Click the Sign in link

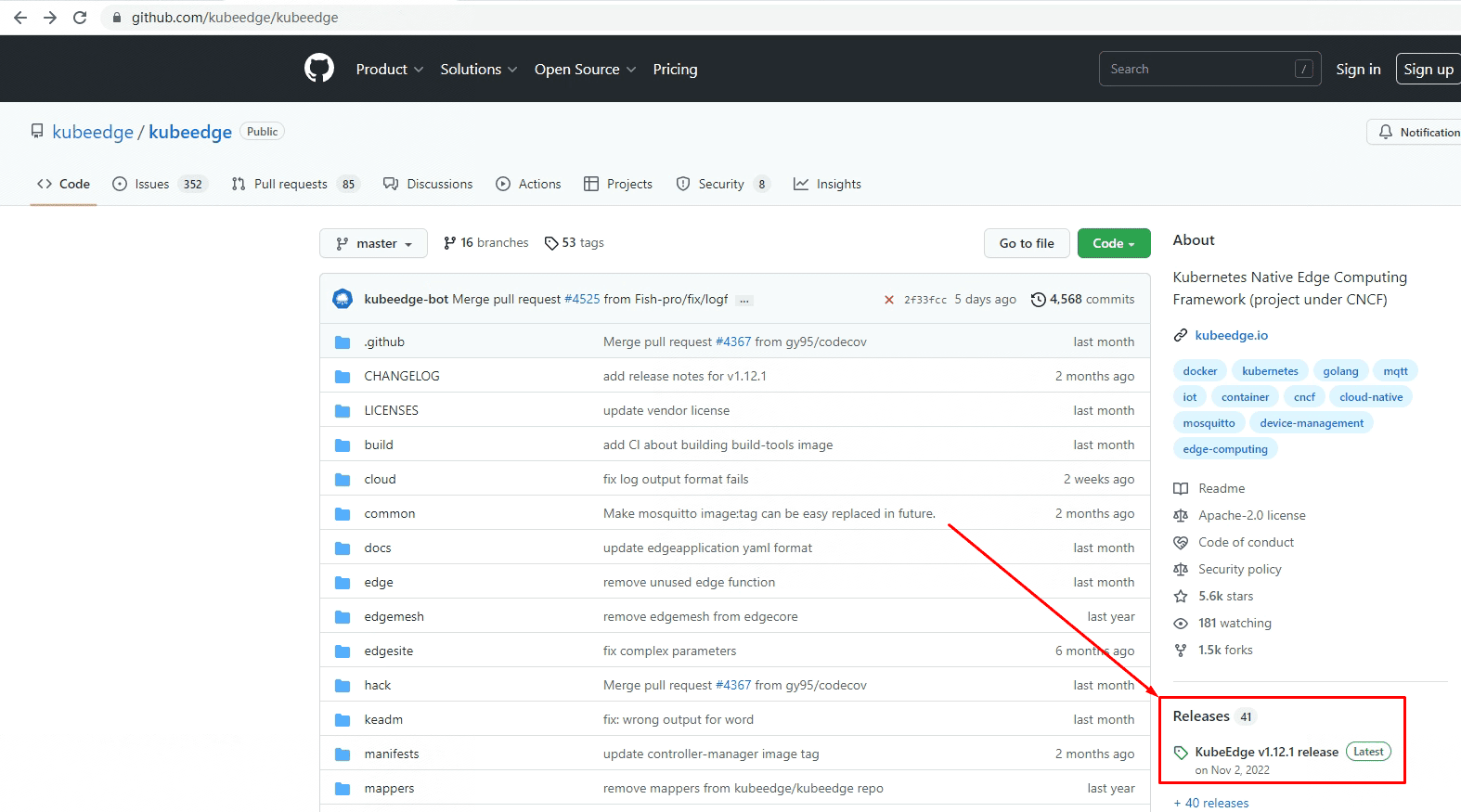click(1358, 69)
